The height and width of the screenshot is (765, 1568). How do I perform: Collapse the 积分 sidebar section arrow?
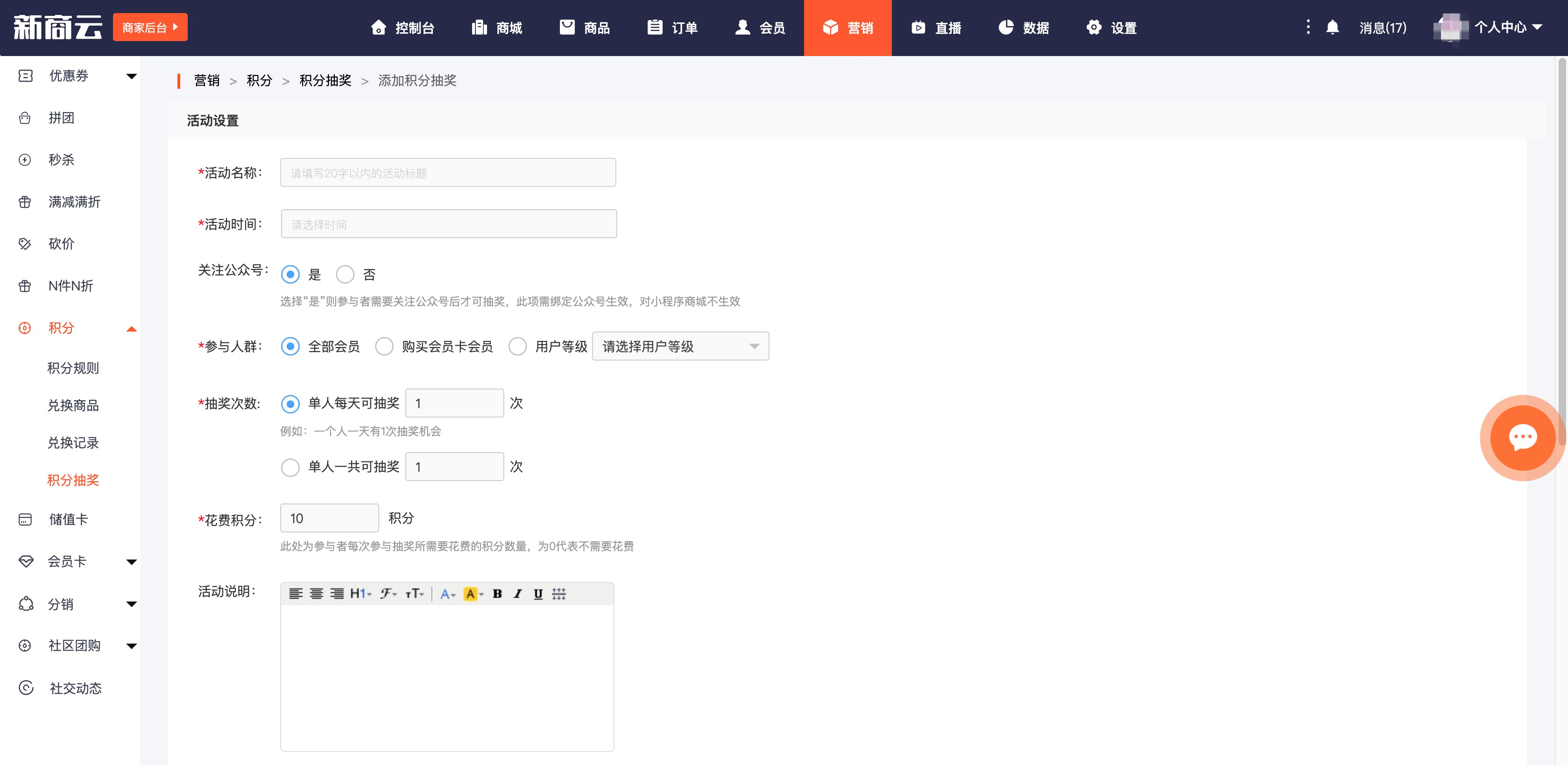[132, 329]
